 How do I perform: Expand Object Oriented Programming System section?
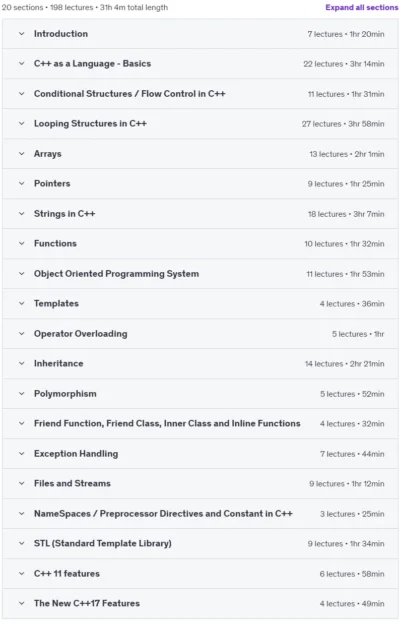tap(200, 274)
